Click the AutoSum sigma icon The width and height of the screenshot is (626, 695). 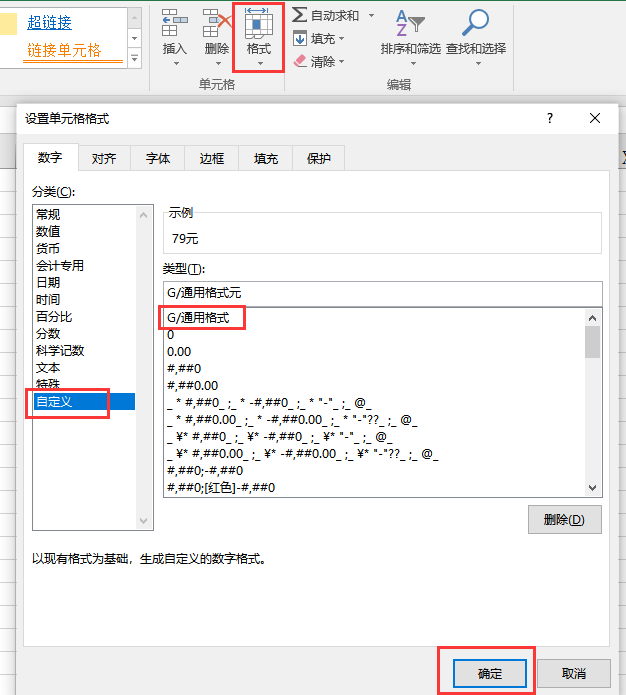(299, 15)
